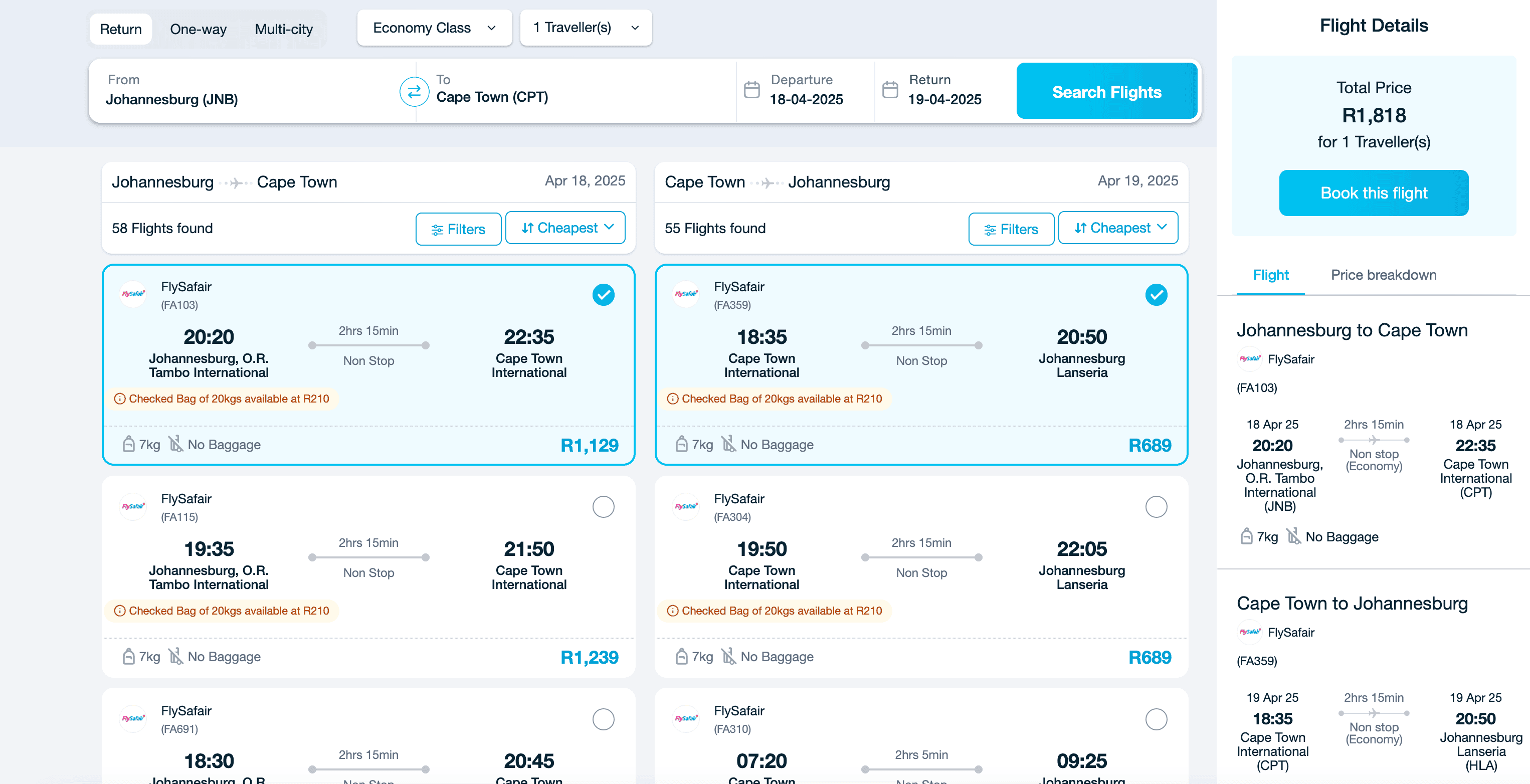Image resolution: width=1530 pixels, height=784 pixels.
Task: Click the 58 Flights found label
Action: [x=162, y=228]
